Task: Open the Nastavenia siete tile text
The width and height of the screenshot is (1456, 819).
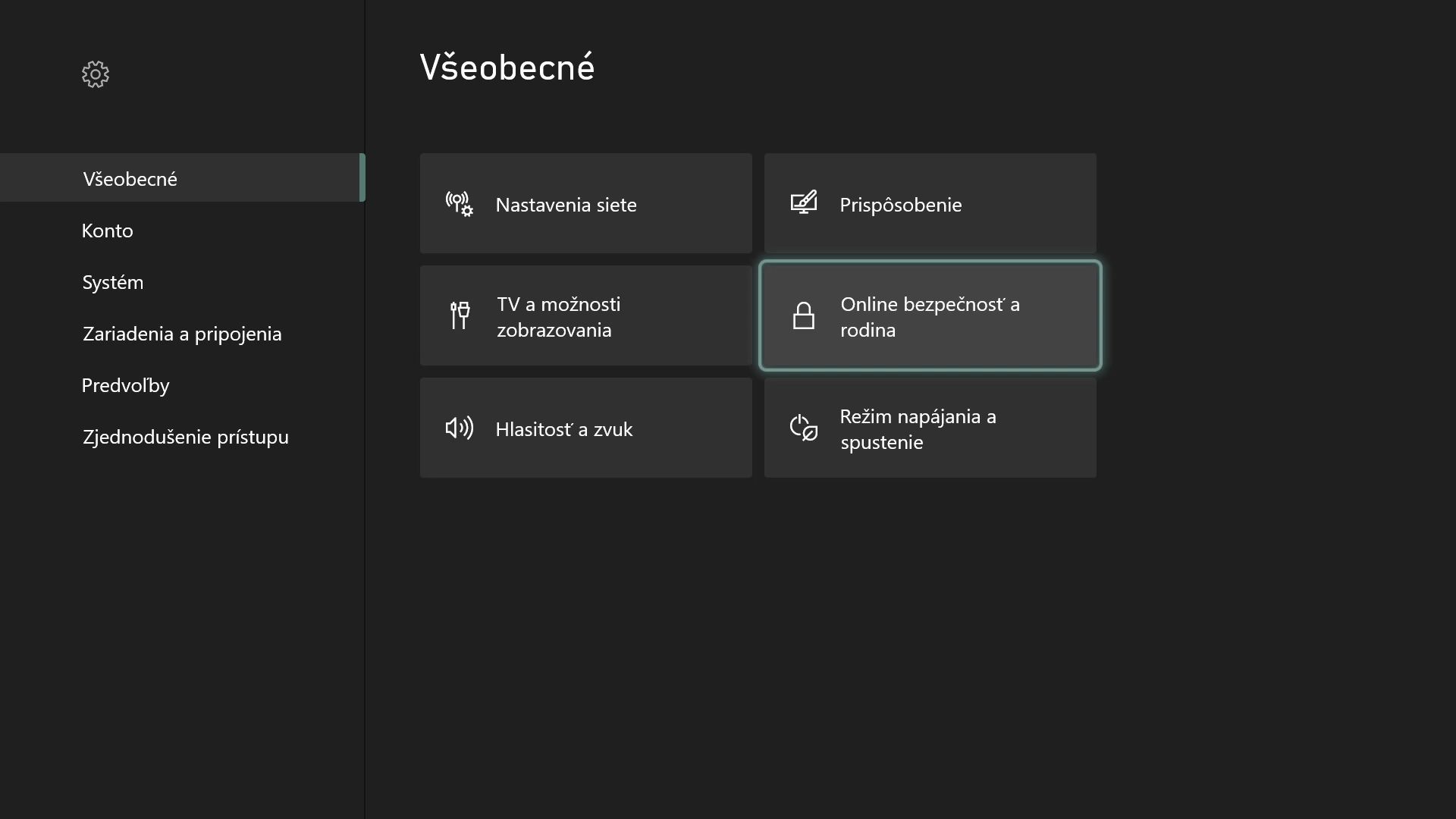Action: 566,204
